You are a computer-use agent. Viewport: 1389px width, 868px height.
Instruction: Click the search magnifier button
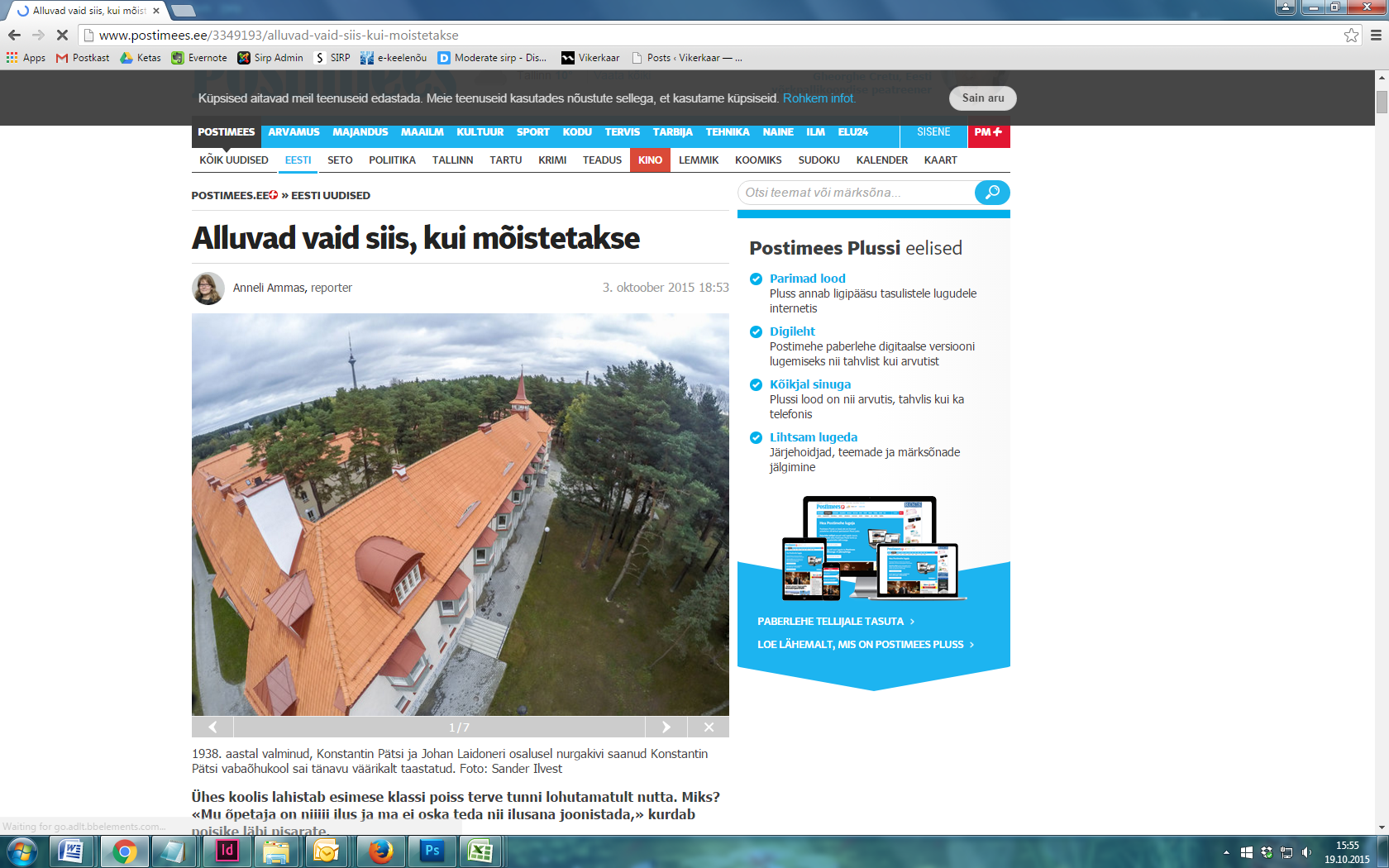click(991, 193)
